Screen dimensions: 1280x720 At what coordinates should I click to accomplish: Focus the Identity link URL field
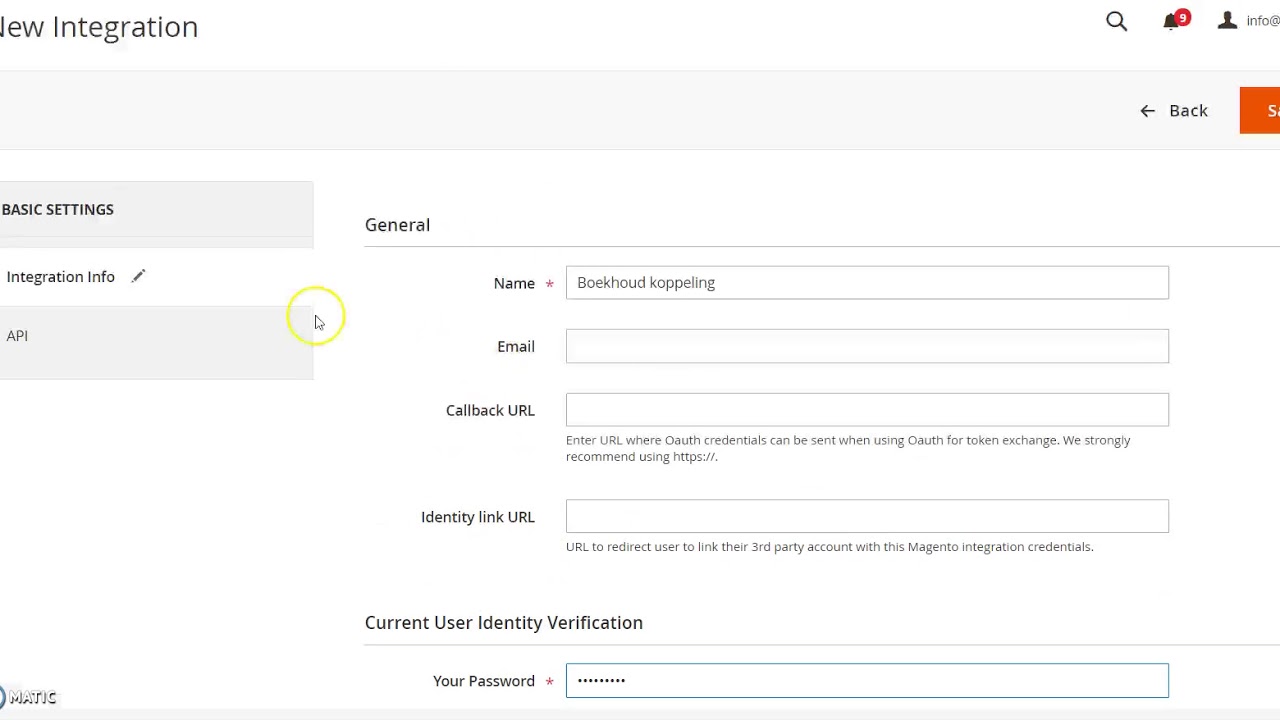tap(867, 516)
